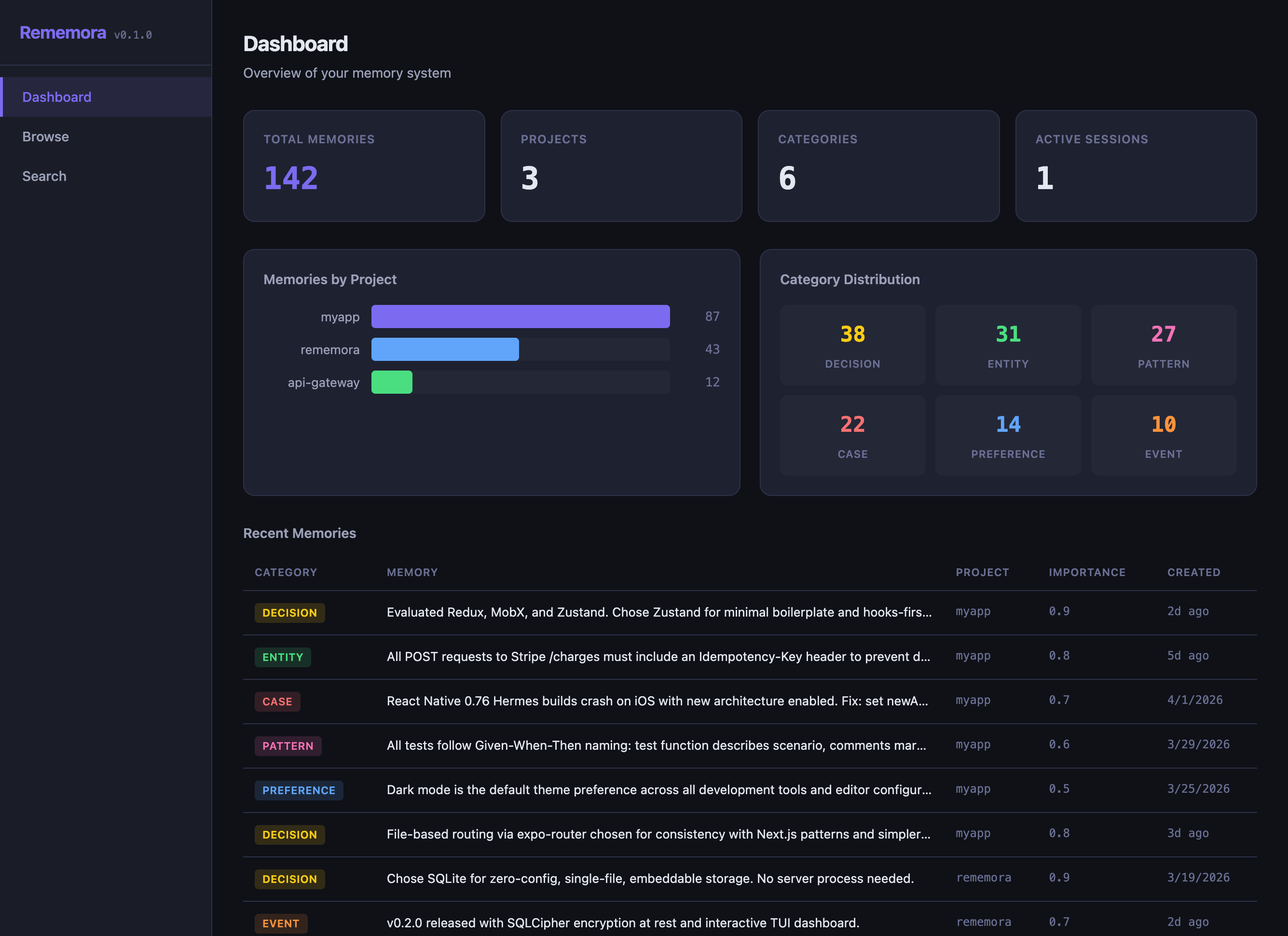Open the CASE category tile showing 22

point(852,435)
